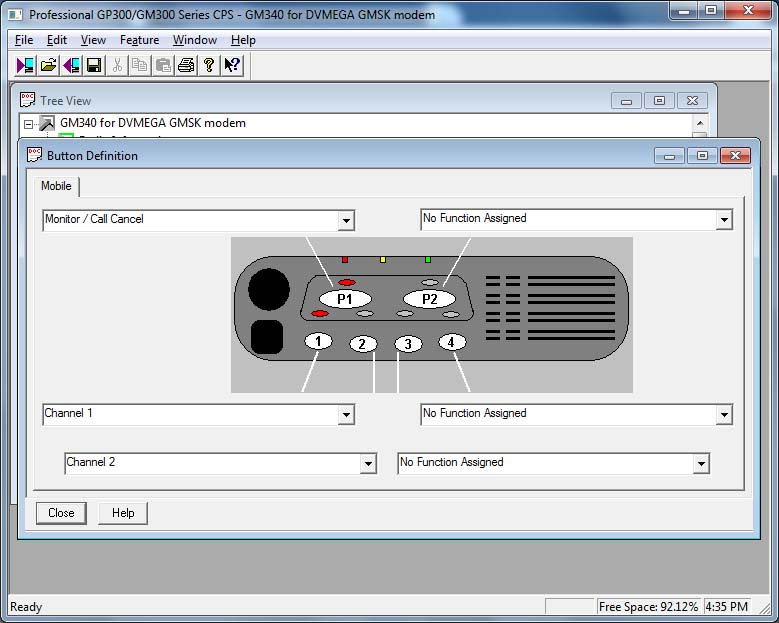The height and width of the screenshot is (623, 779).
Task: Activate the context help pointer icon
Action: [232, 65]
